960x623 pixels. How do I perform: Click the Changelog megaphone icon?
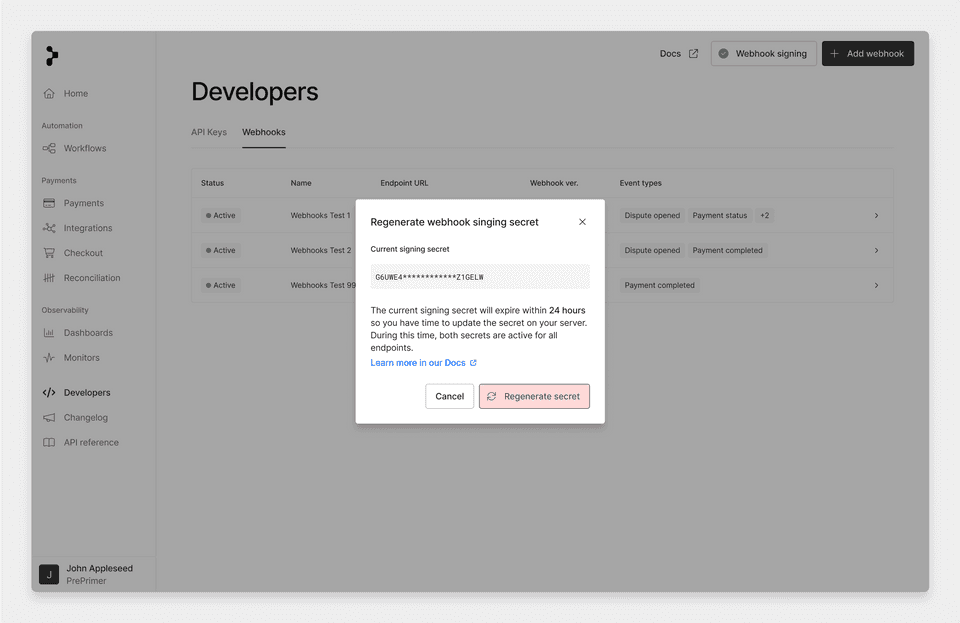49,417
